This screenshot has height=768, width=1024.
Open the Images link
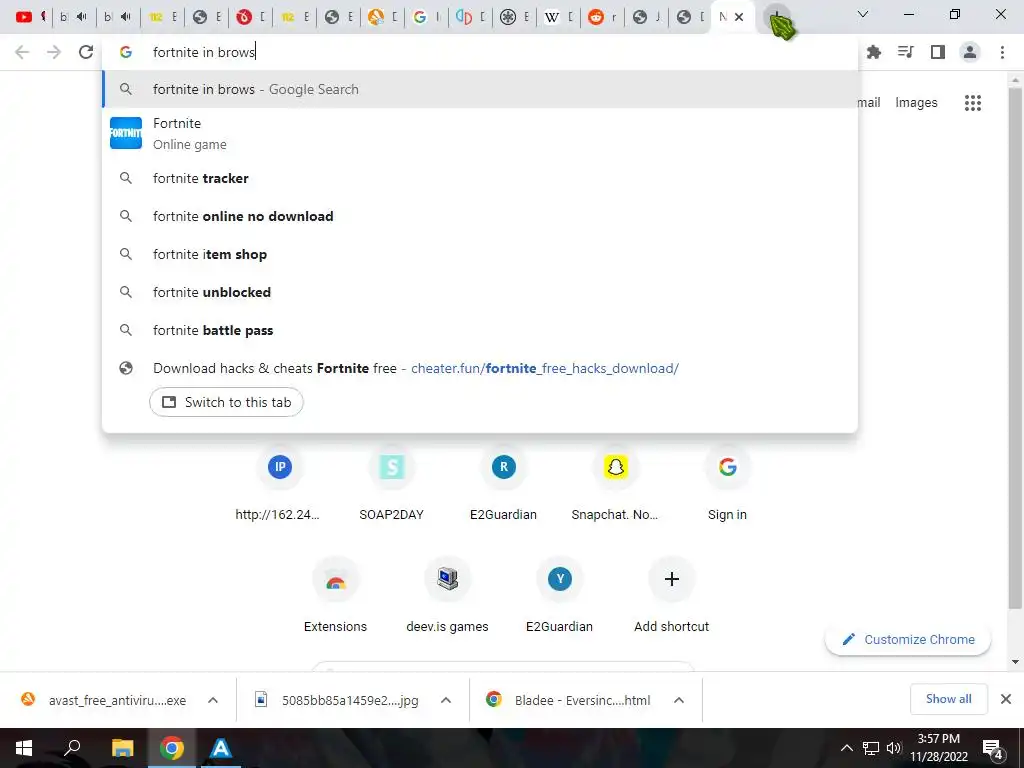916,103
